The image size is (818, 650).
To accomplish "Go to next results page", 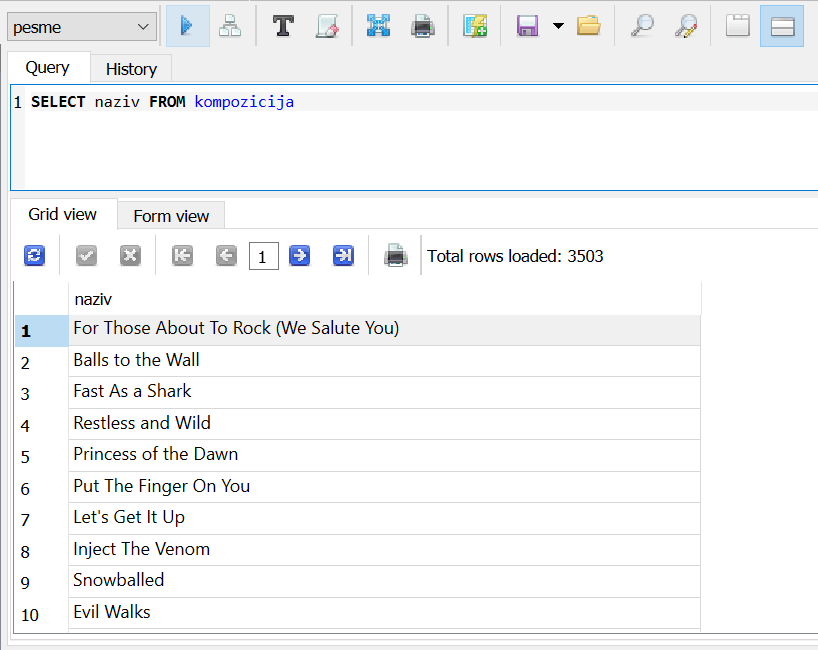I will [299, 256].
